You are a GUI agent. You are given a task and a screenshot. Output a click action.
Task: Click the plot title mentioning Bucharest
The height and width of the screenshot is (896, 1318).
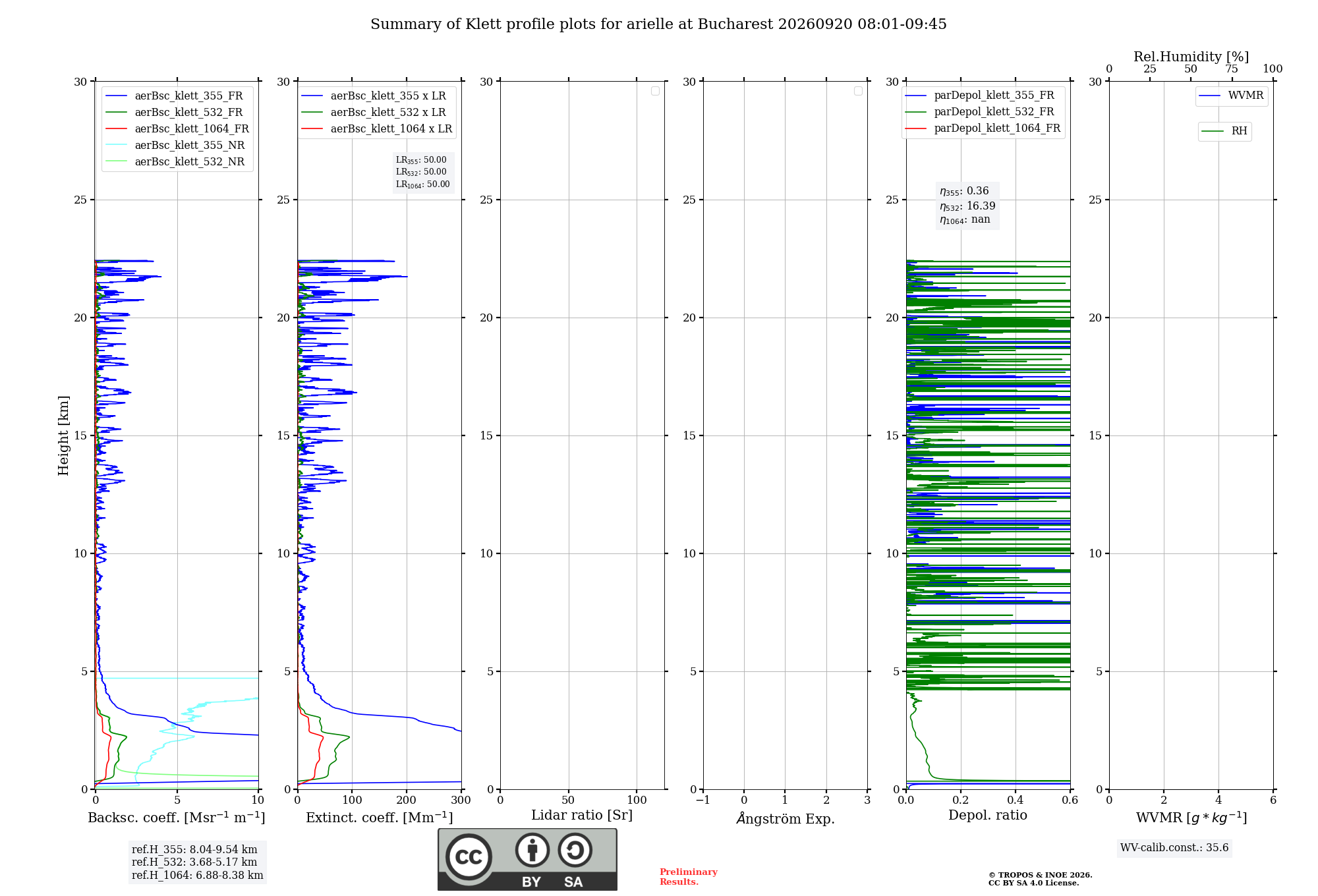[x=658, y=24]
